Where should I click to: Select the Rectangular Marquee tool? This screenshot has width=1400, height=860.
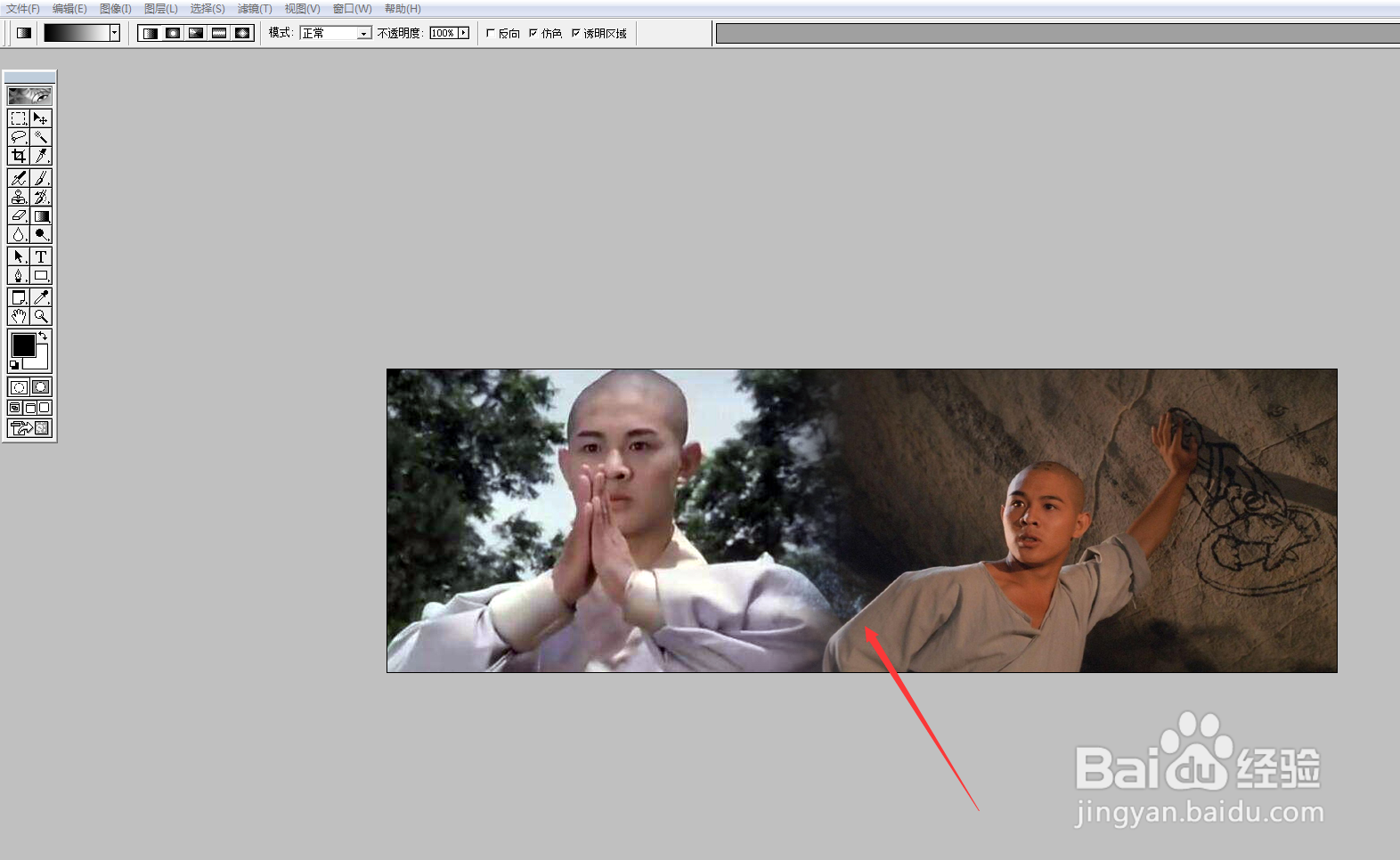(19, 118)
